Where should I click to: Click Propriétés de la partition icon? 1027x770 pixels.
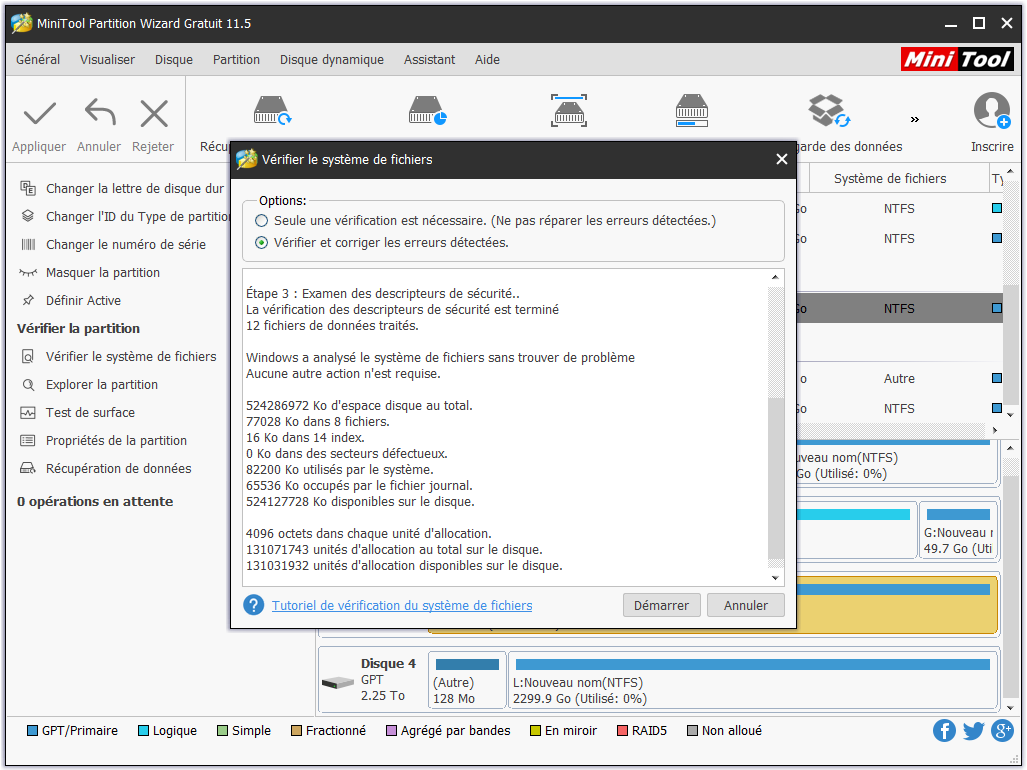pos(28,441)
